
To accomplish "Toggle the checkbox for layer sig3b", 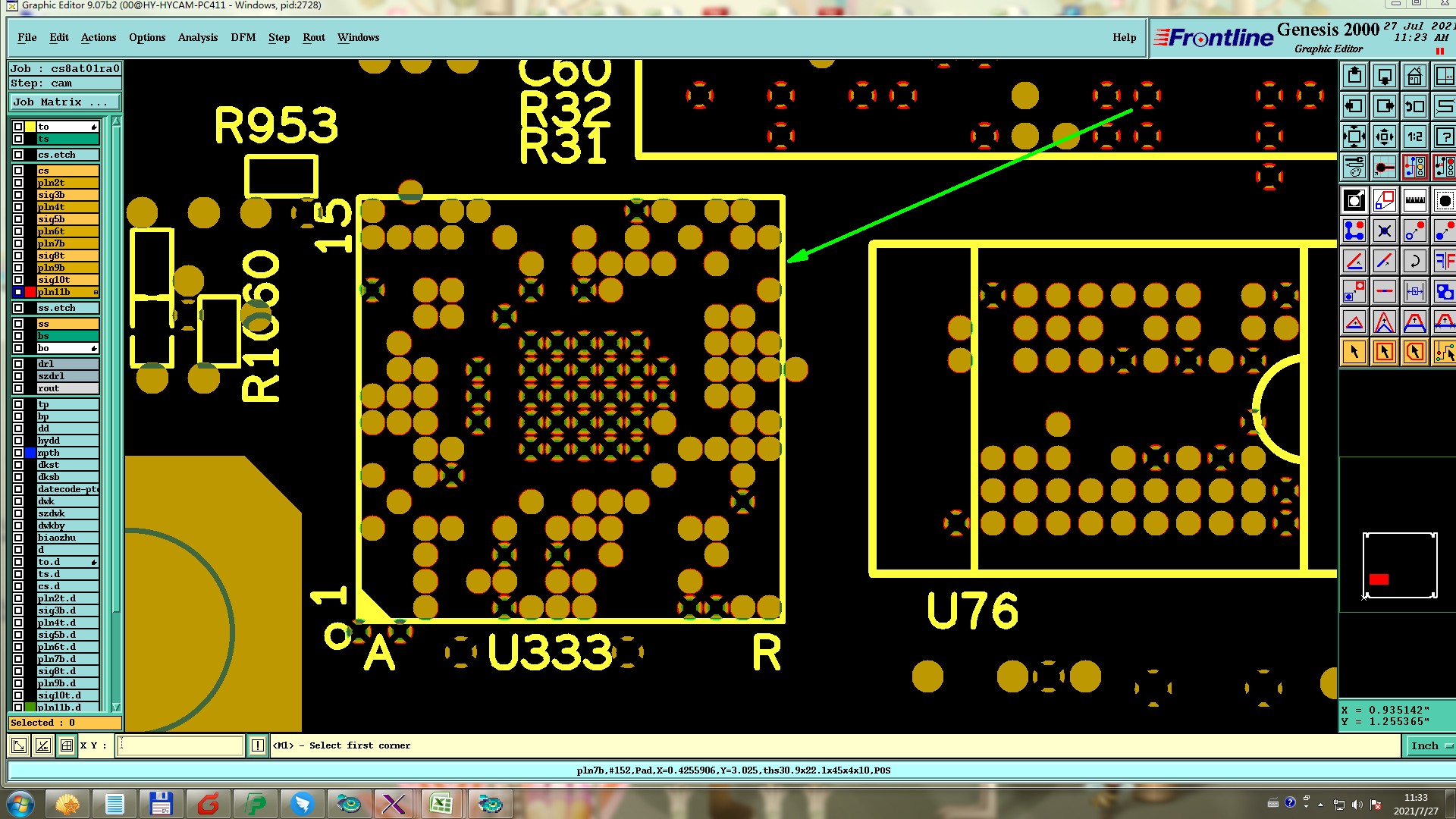I will pyautogui.click(x=18, y=195).
